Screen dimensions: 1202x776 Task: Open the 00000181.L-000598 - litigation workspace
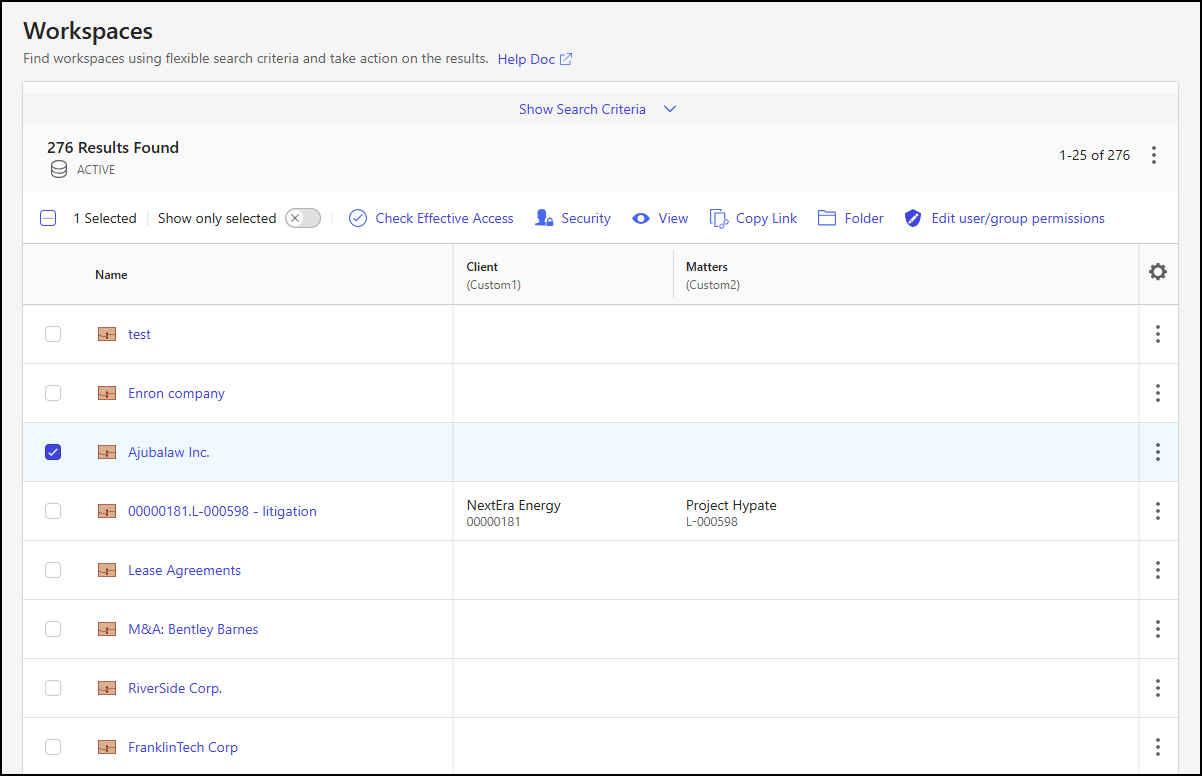pos(222,511)
